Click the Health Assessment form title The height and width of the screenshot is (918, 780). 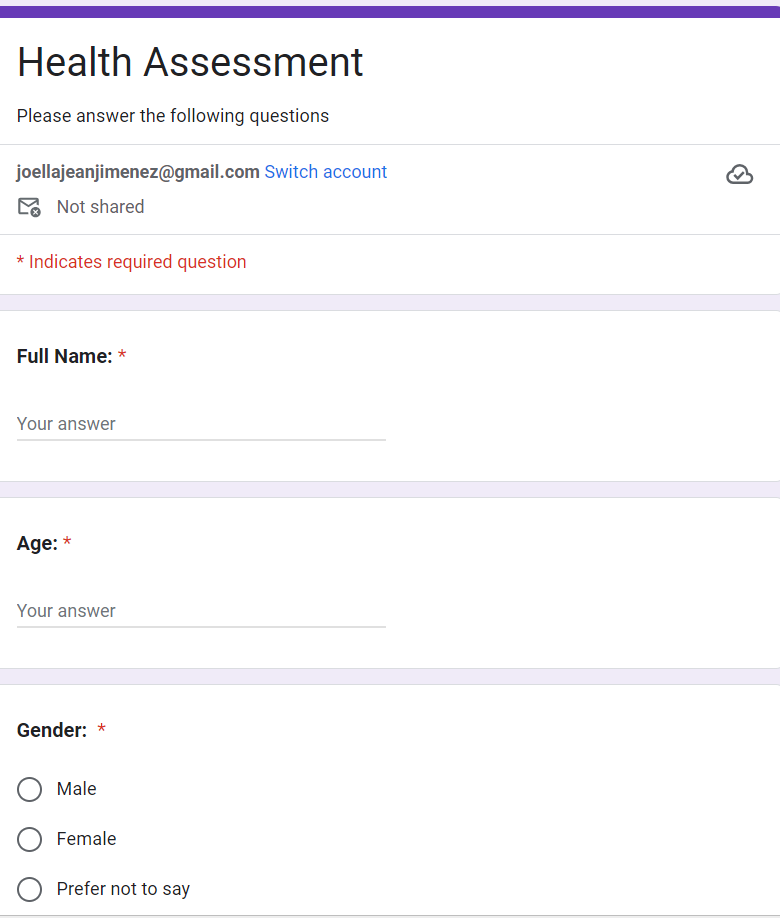click(190, 62)
